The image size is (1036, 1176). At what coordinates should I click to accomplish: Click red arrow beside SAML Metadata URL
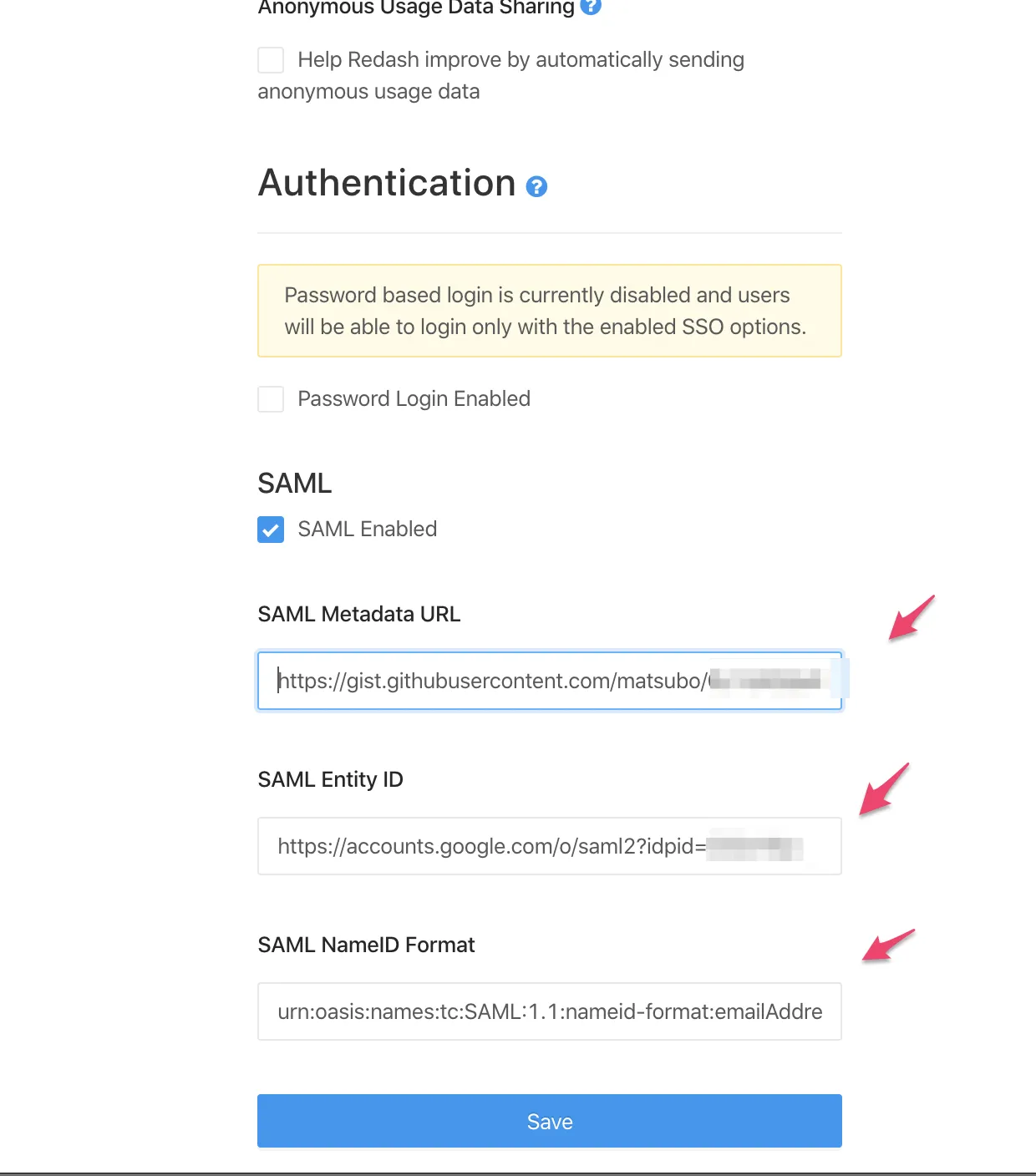911,617
